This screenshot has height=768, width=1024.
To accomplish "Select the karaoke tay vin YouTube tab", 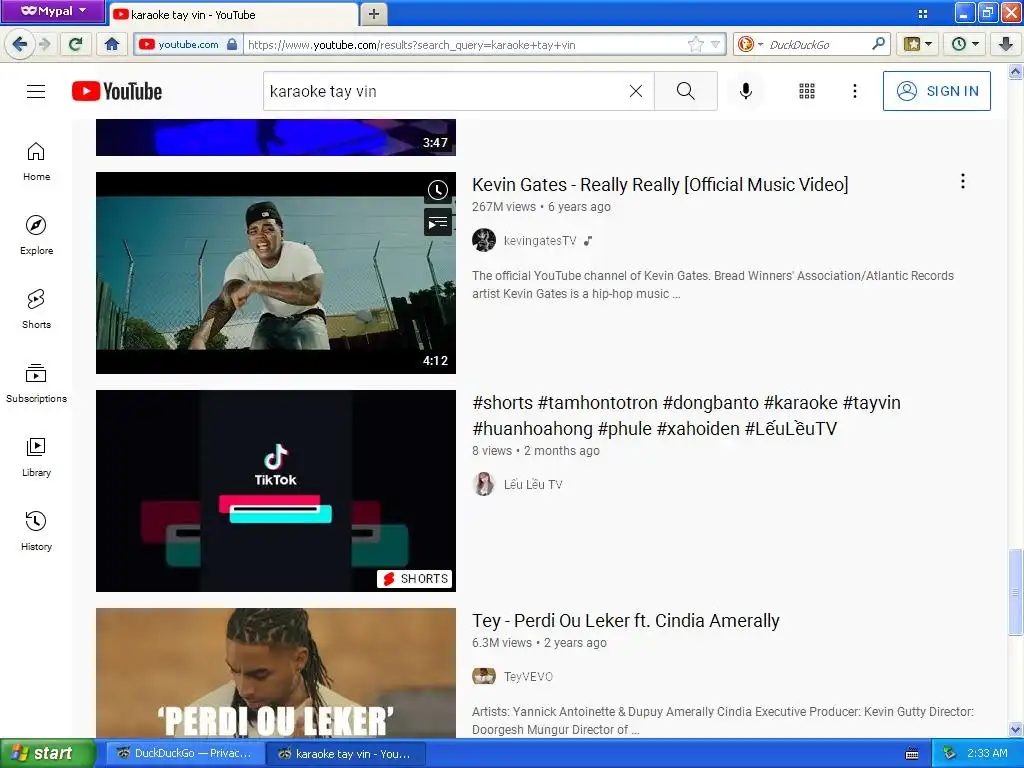I will pos(232,14).
